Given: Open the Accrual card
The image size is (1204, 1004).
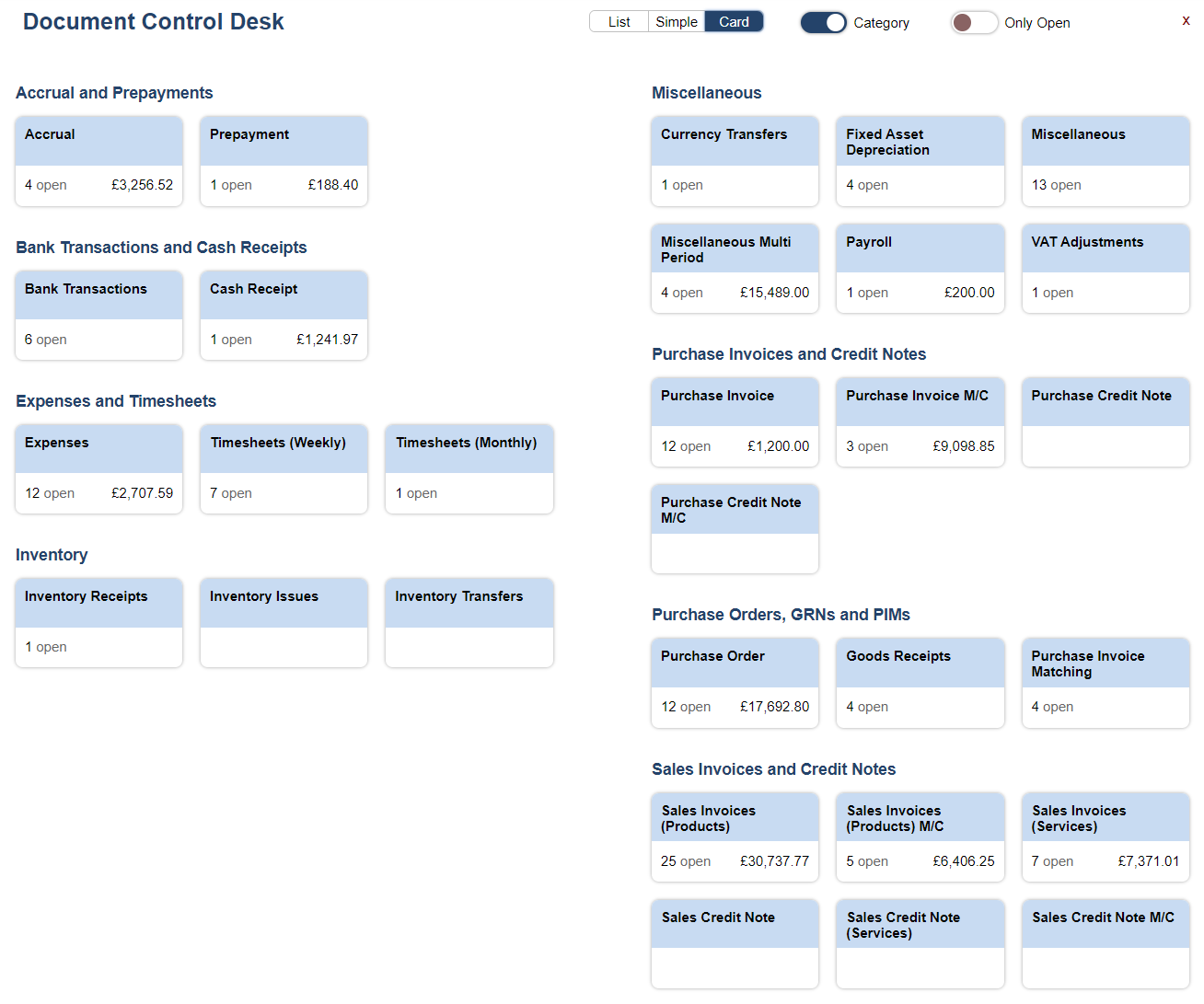Looking at the screenshot, I should coord(99,161).
